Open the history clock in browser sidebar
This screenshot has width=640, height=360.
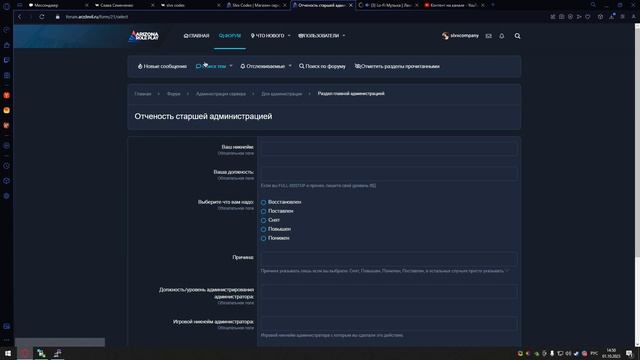7,166
